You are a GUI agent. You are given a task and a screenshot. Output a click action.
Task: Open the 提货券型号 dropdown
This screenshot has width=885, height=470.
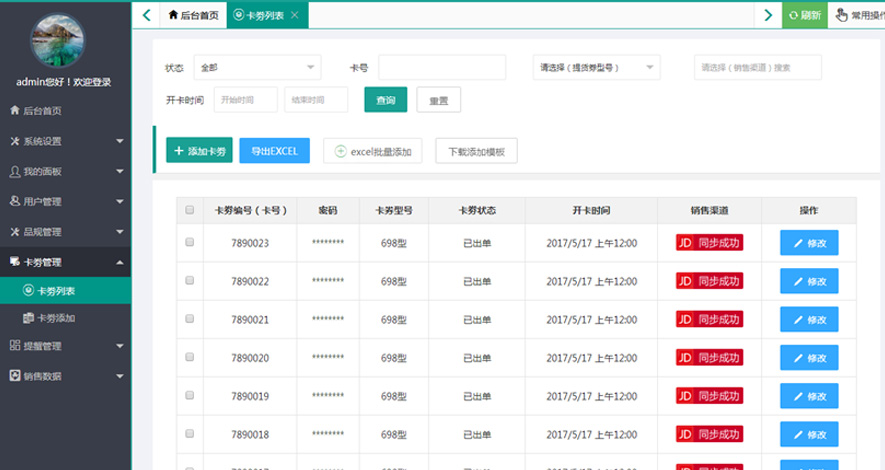coord(596,68)
